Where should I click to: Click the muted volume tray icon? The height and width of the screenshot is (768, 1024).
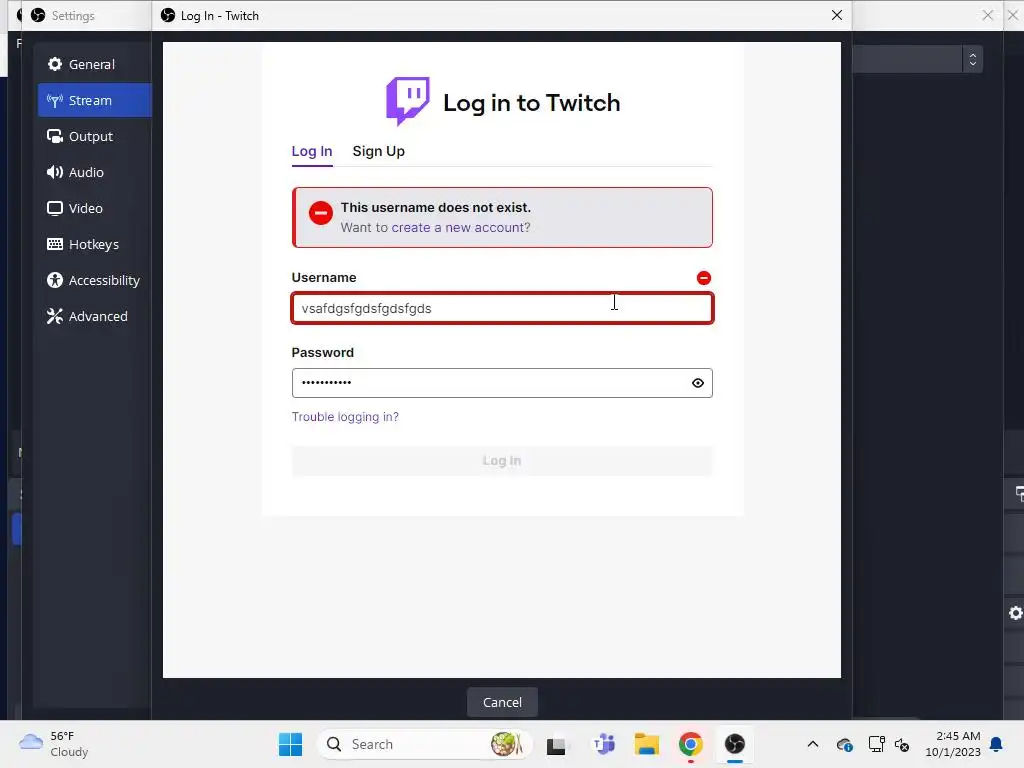click(x=902, y=744)
